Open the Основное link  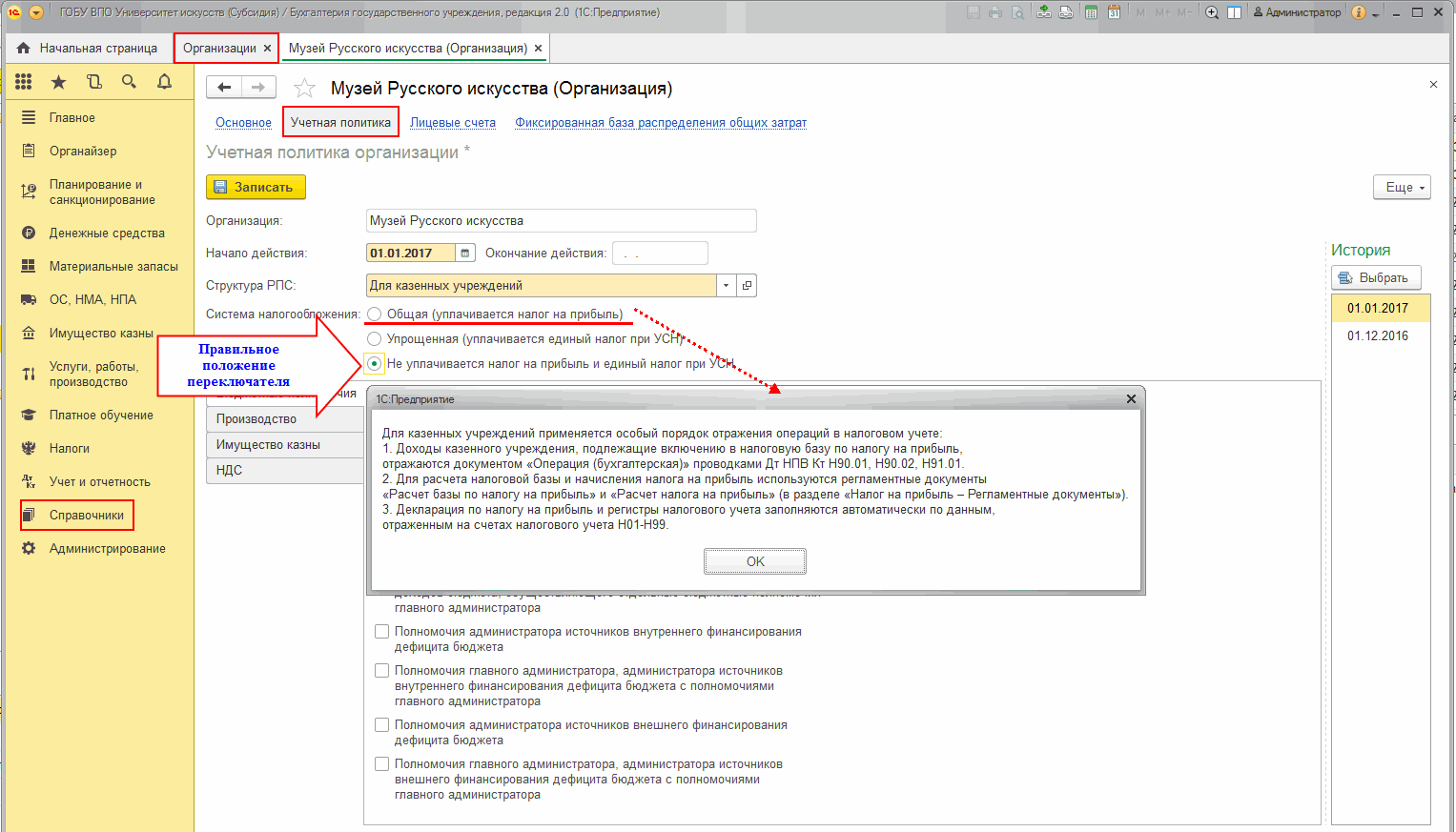click(243, 122)
